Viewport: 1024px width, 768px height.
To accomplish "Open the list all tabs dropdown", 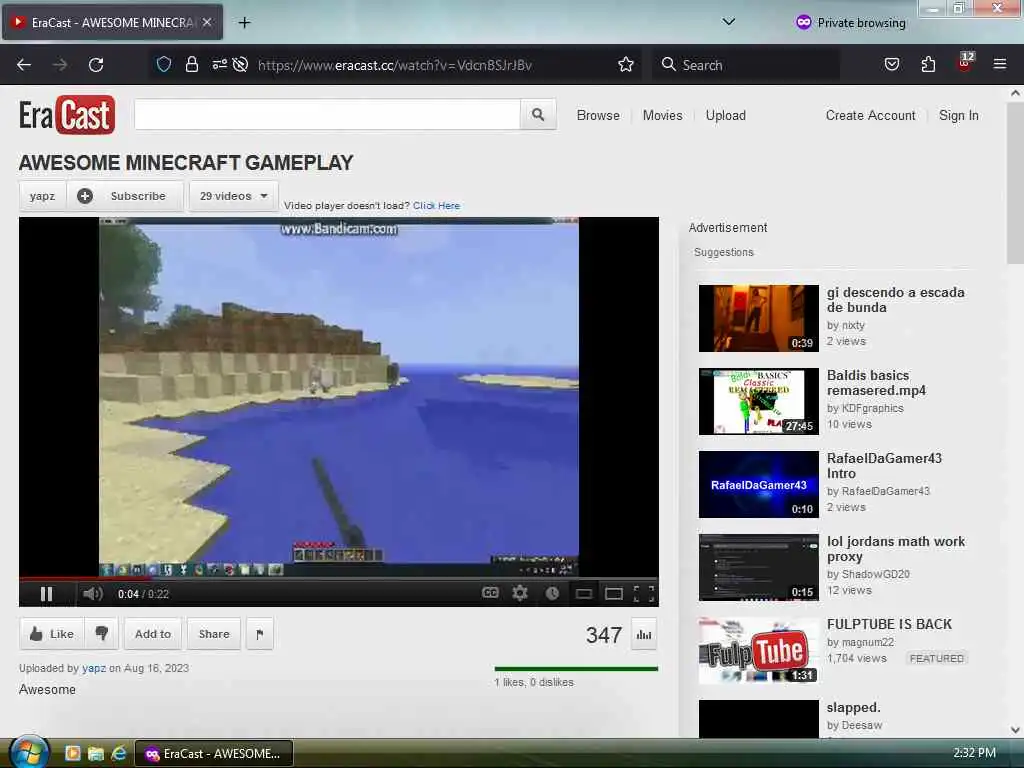I will [729, 22].
